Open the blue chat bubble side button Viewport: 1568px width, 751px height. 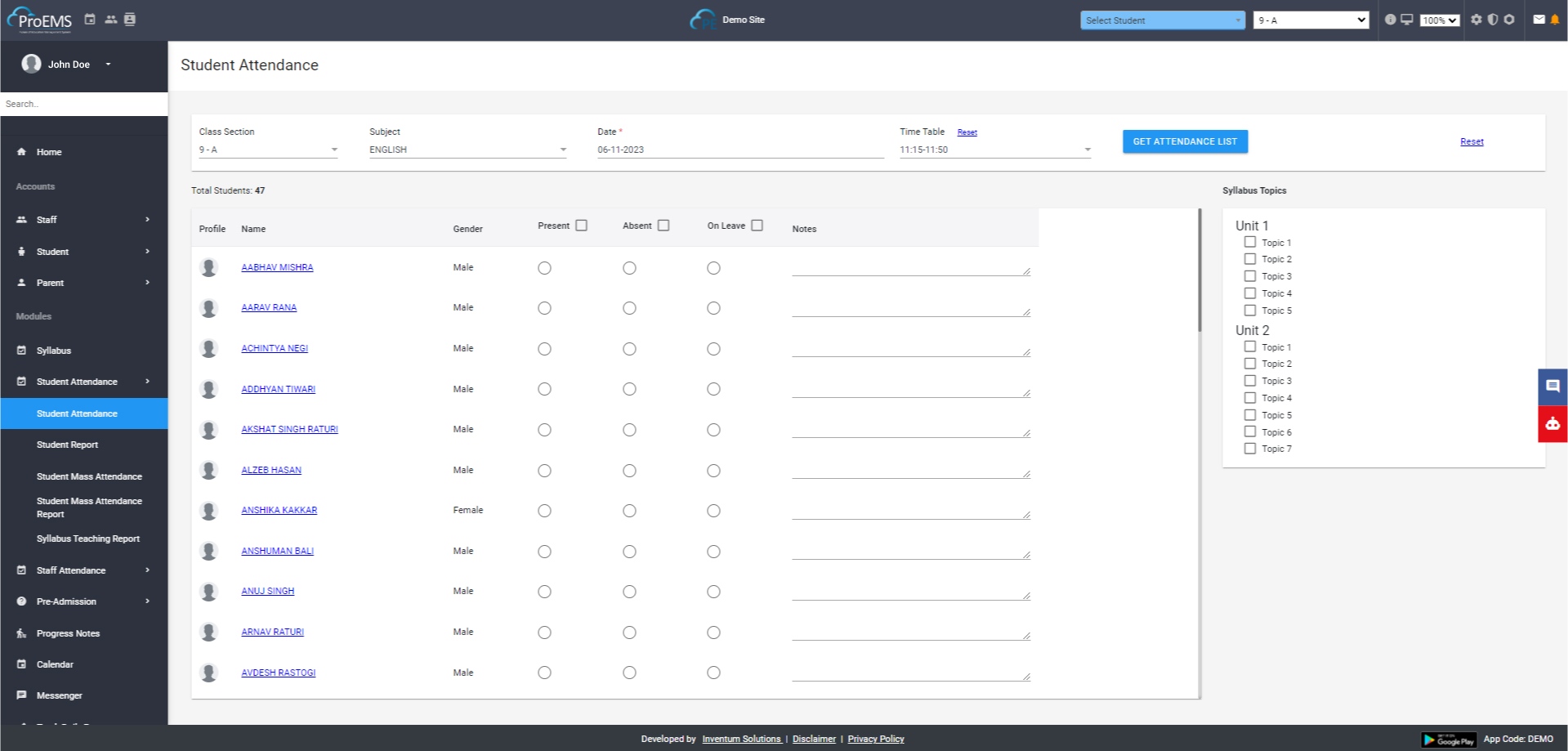pos(1552,387)
